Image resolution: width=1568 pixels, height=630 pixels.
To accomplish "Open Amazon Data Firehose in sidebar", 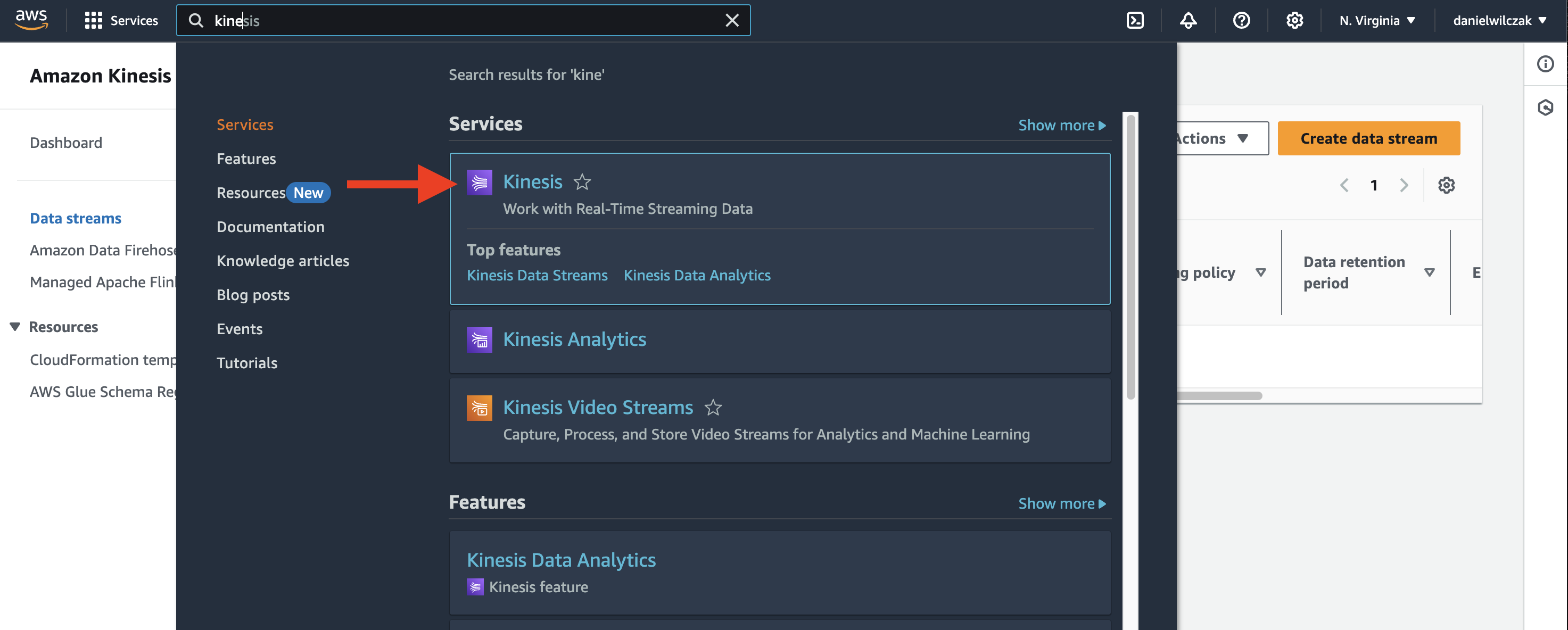I will click(x=103, y=251).
